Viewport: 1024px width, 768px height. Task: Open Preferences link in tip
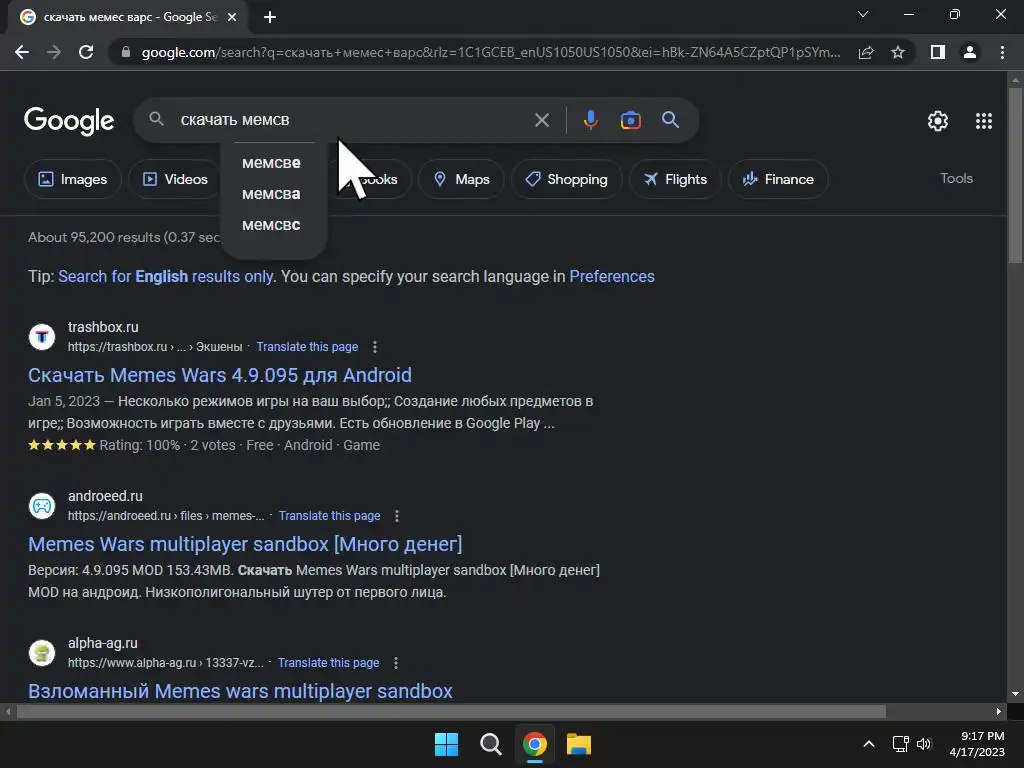pyautogui.click(x=612, y=276)
